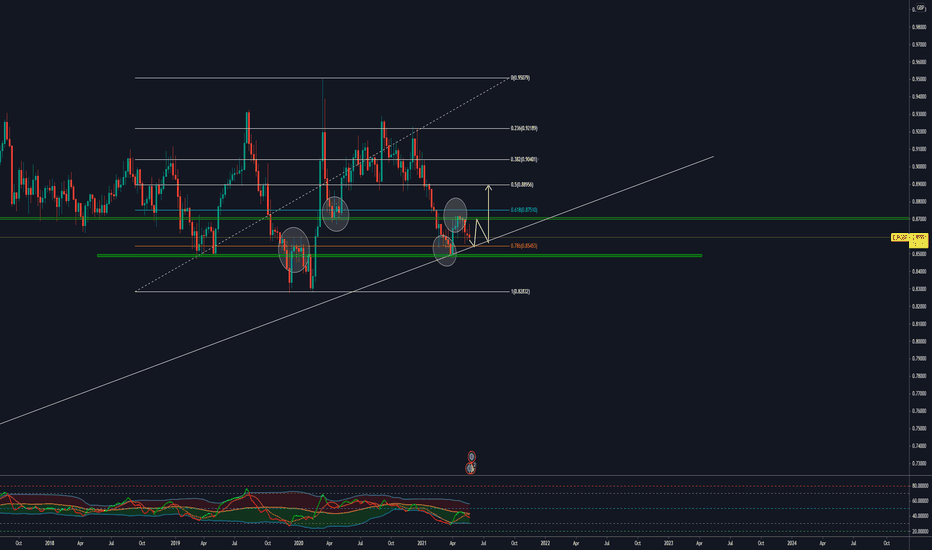This screenshot has height=550, width=932.
Task: Click 2023 on the time axis
Action: [x=668, y=543]
